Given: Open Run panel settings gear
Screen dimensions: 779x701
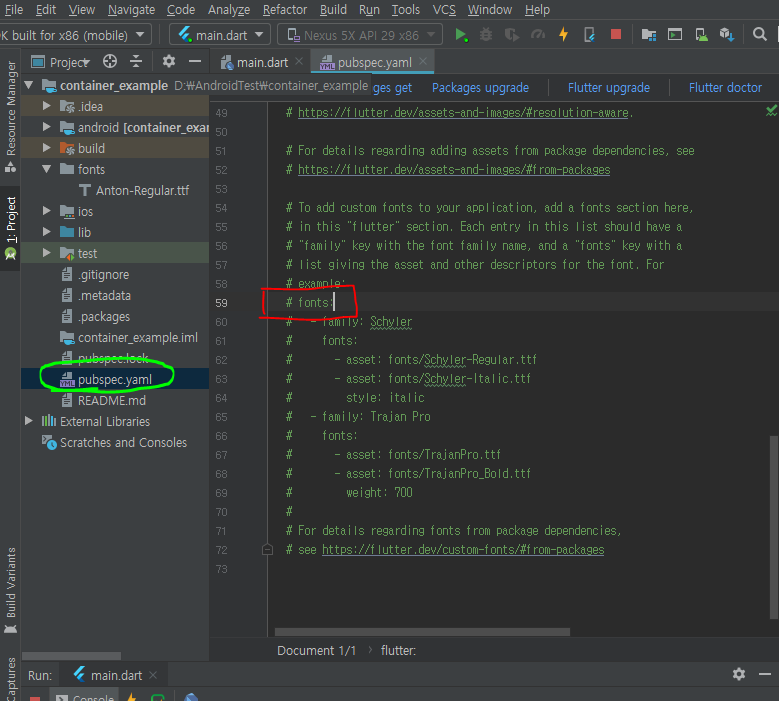Looking at the screenshot, I should coord(739,674).
